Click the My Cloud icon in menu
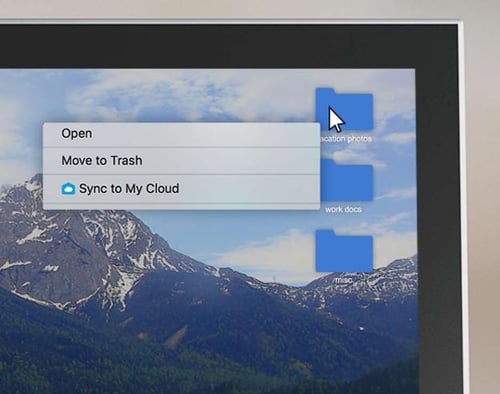This screenshot has width=500, height=394. tap(68, 189)
